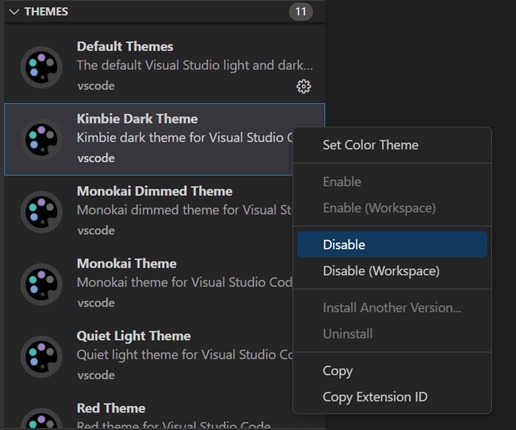The image size is (516, 430).
Task: Click vscode publisher under Monokai Theme
Action: tap(96, 303)
